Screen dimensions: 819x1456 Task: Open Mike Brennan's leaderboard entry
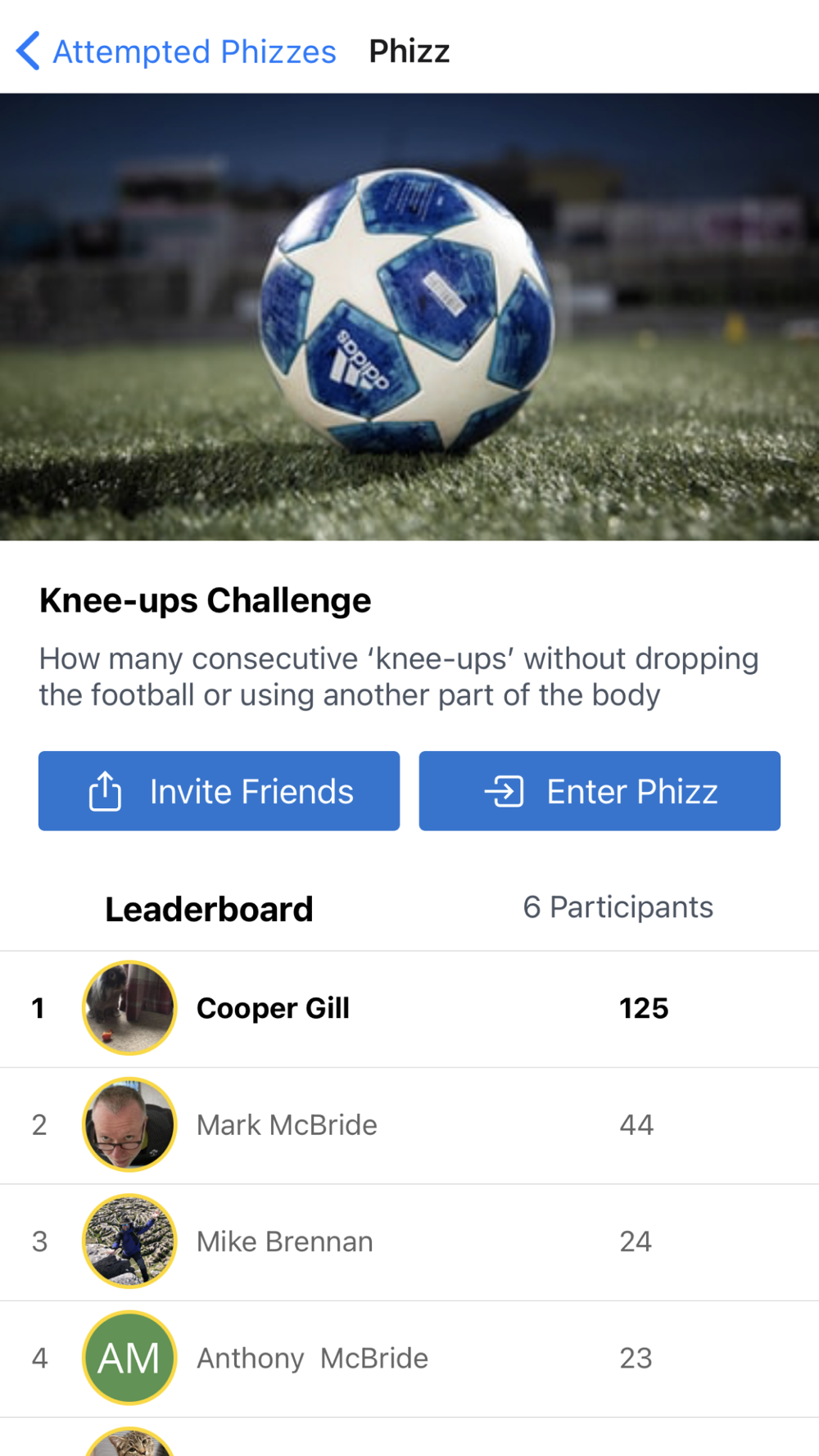coord(284,1241)
